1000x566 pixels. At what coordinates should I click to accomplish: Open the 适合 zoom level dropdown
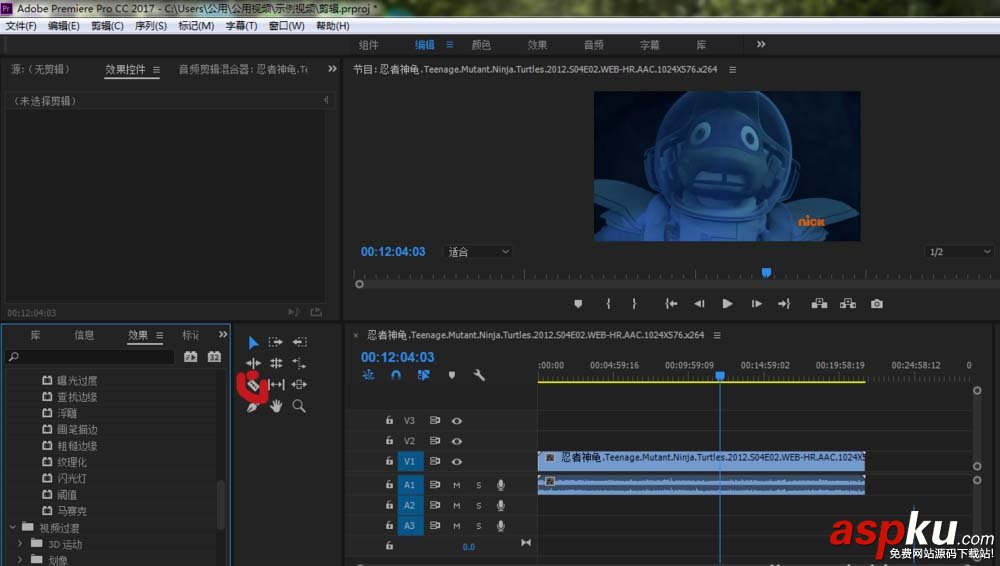478,252
